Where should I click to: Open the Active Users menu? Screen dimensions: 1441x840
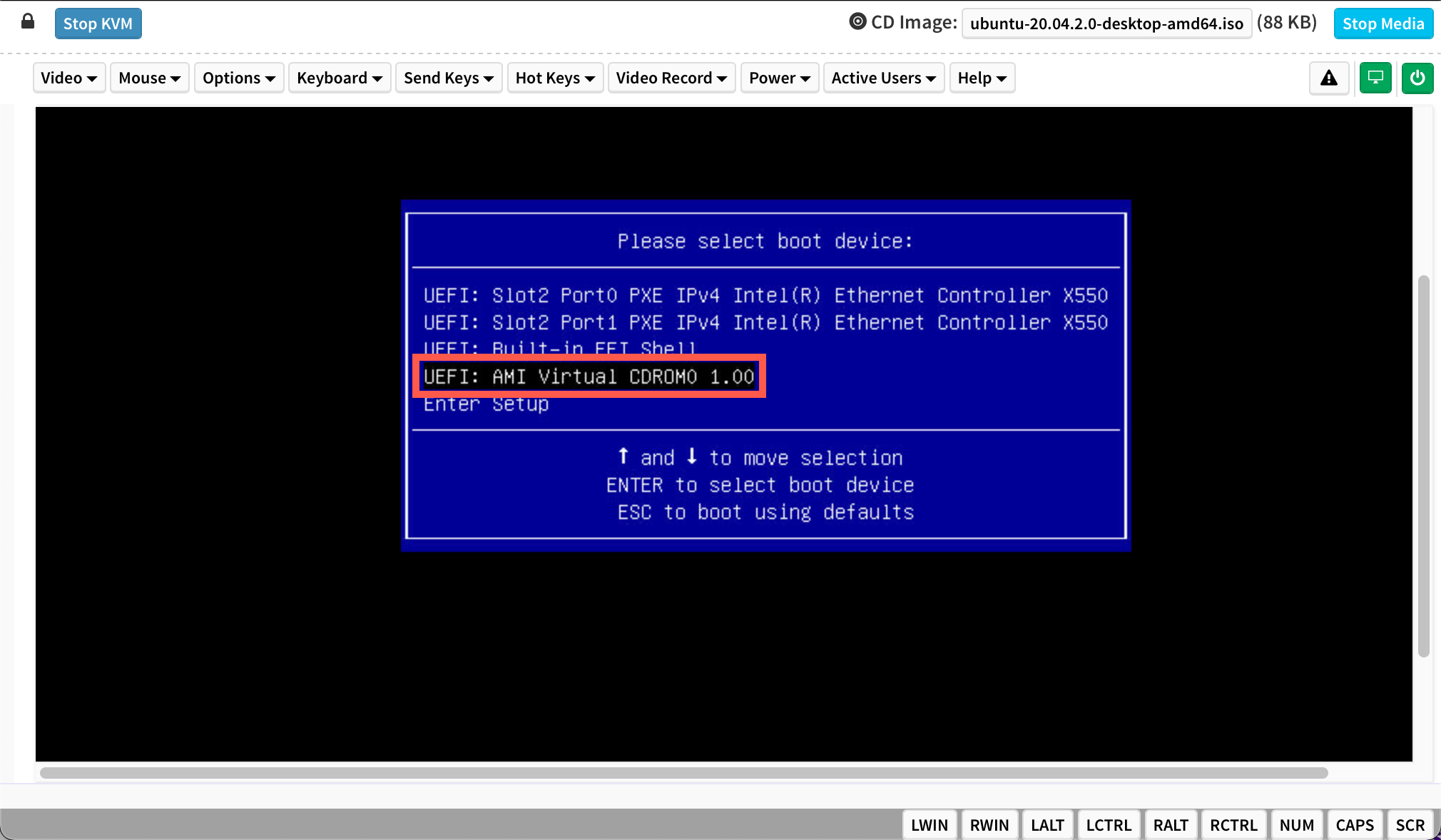click(883, 78)
